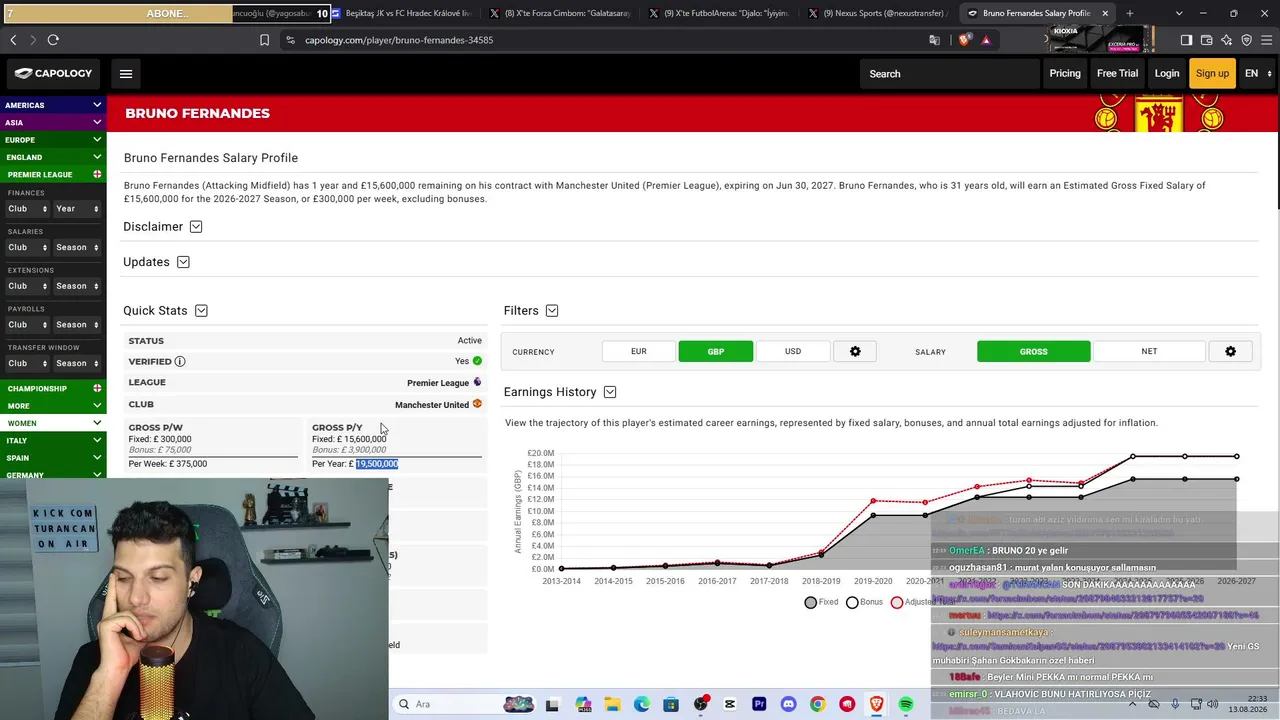Viewport: 1280px width, 720px height.
Task: Open the Payrolls Club dropdown
Action: [x=27, y=325]
